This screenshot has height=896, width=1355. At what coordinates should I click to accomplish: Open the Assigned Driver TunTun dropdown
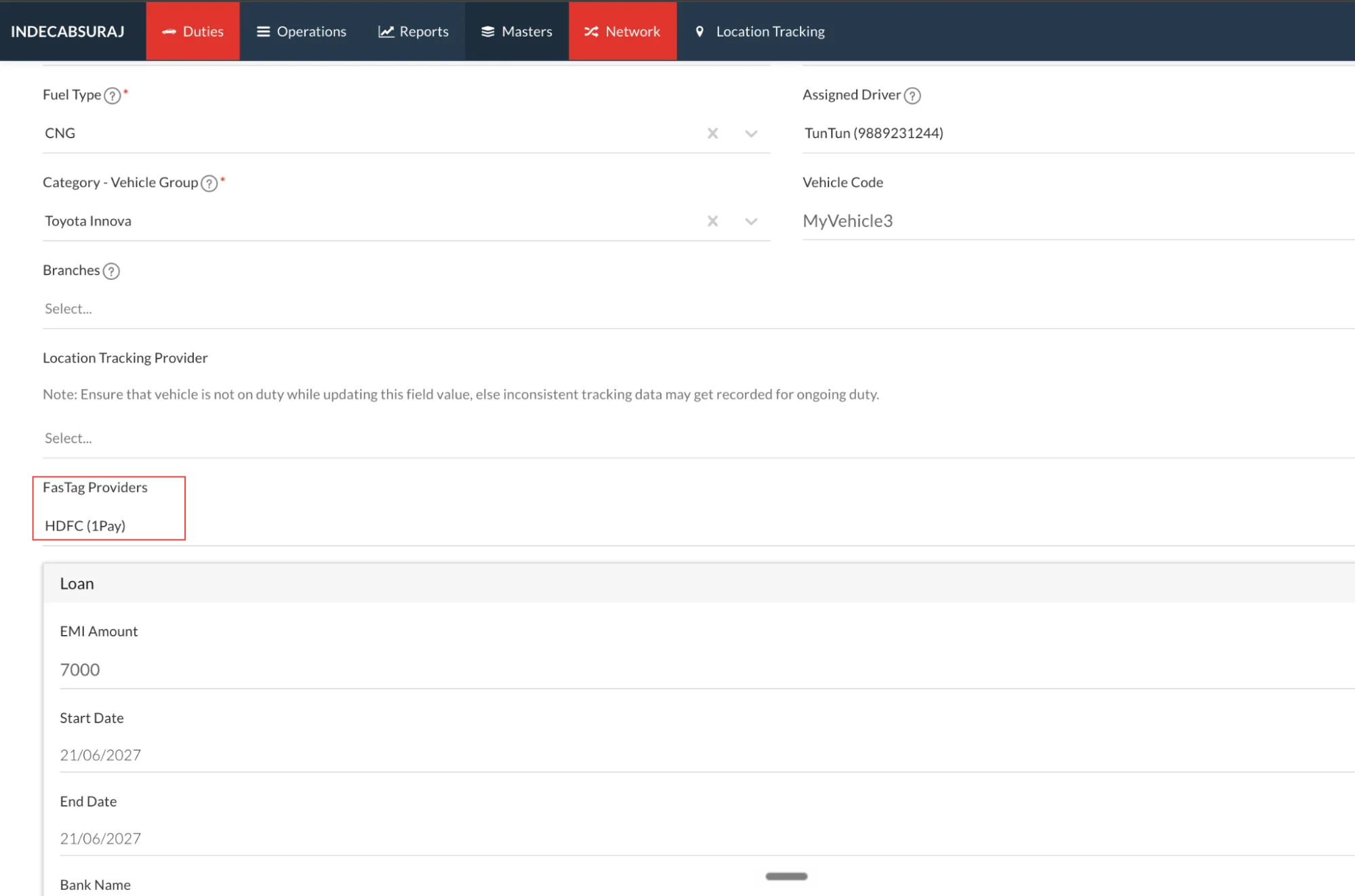click(1078, 133)
